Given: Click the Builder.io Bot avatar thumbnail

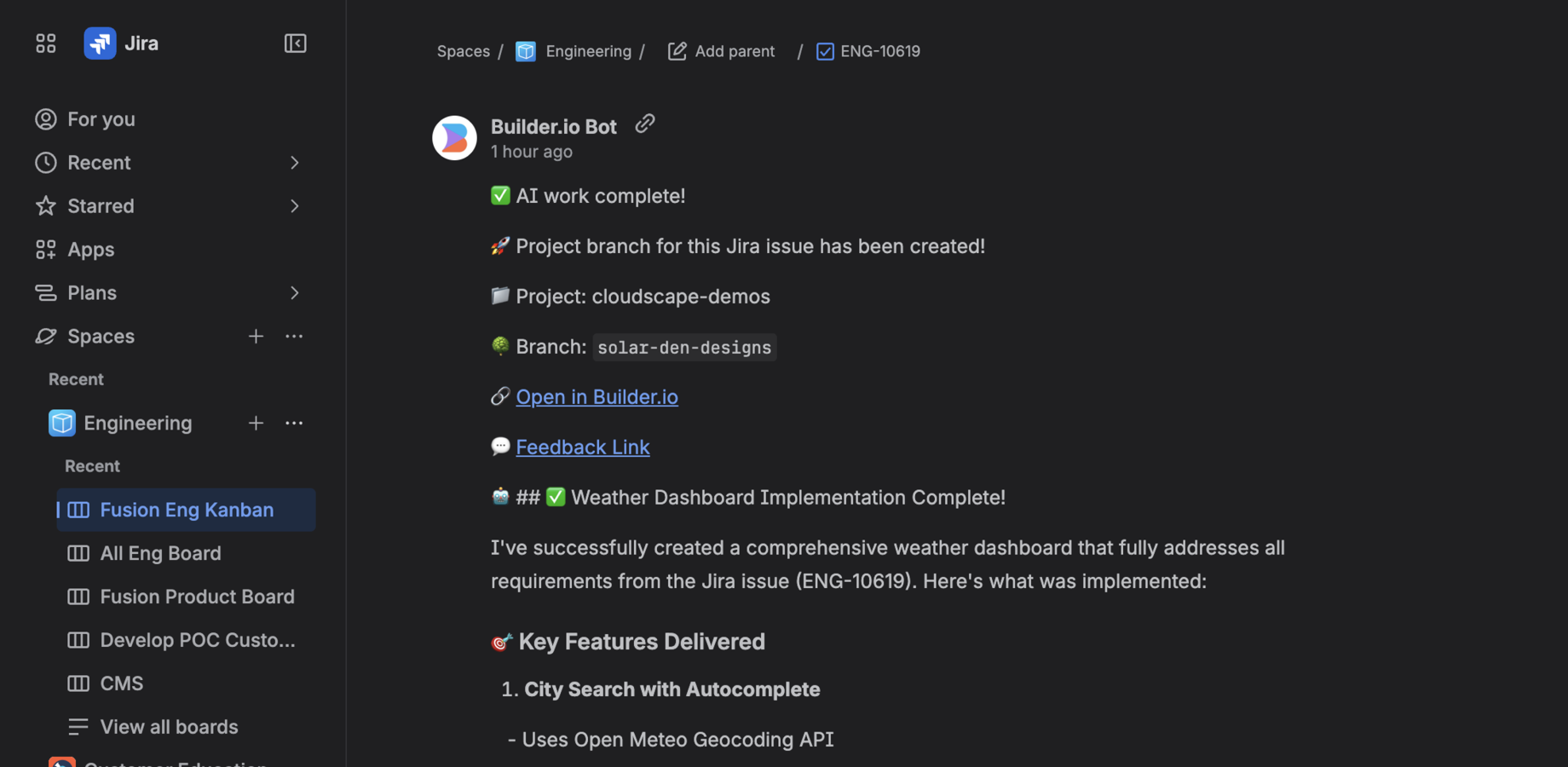Looking at the screenshot, I should pyautogui.click(x=454, y=137).
